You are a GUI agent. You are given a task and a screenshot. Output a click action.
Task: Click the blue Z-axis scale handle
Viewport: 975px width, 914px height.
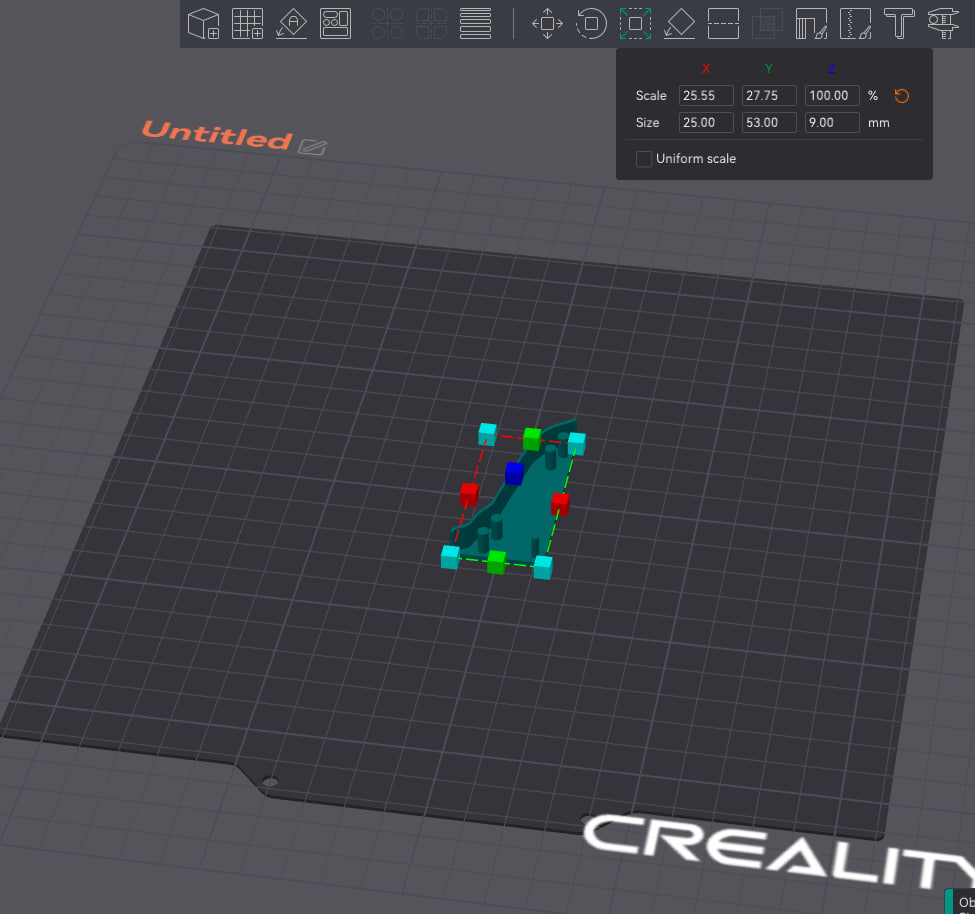[514, 473]
